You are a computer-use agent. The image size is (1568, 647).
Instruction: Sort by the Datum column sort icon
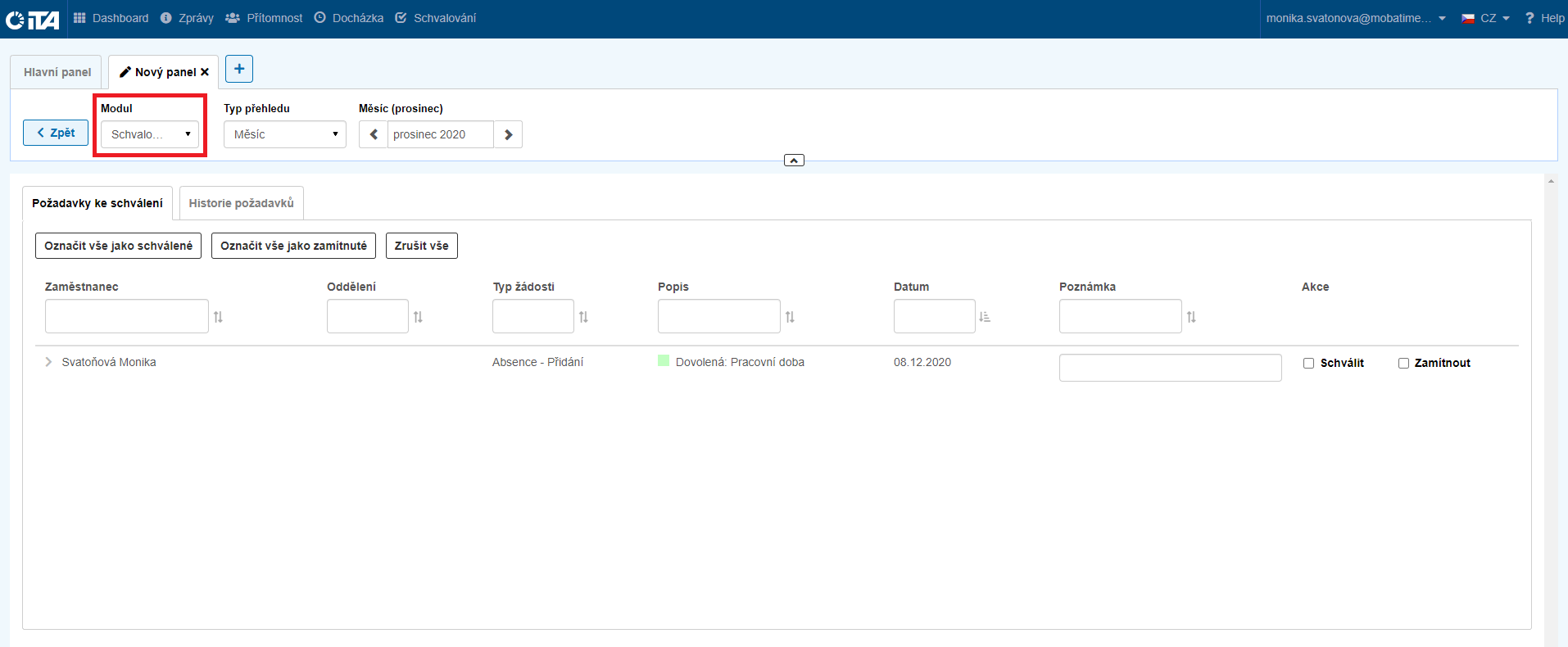(985, 317)
